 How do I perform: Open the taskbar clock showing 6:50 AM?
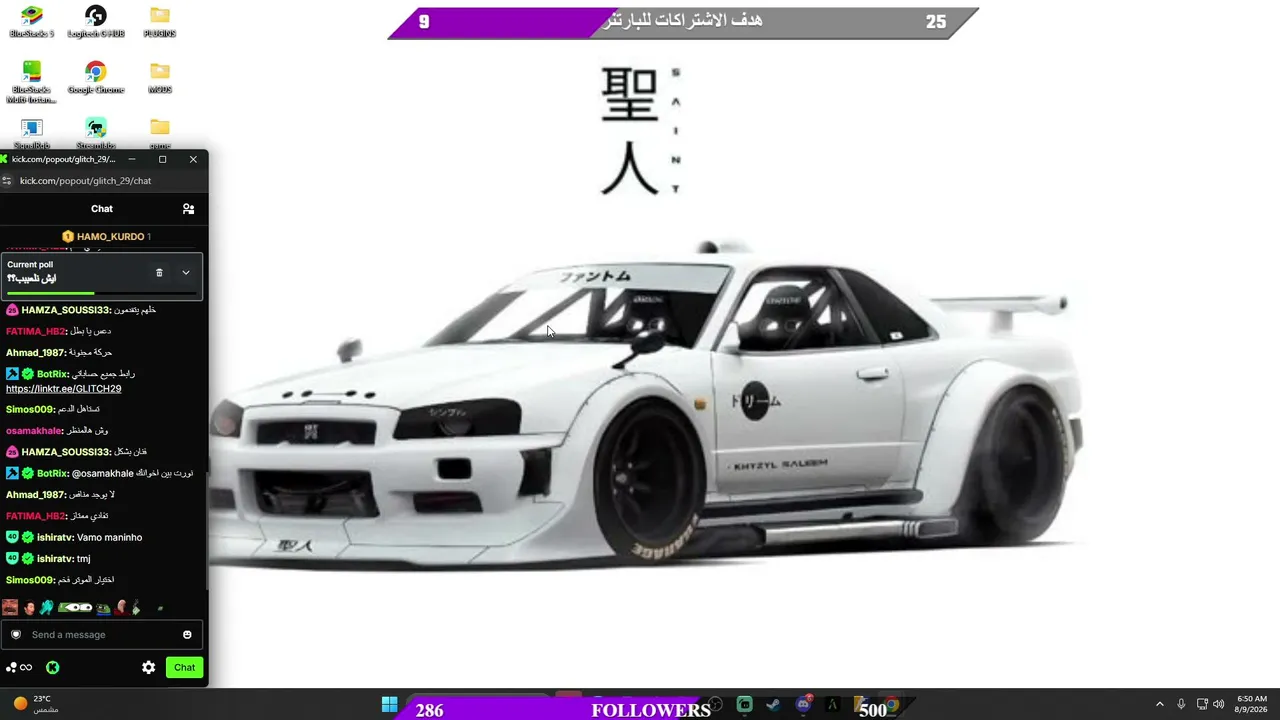coord(1252,704)
